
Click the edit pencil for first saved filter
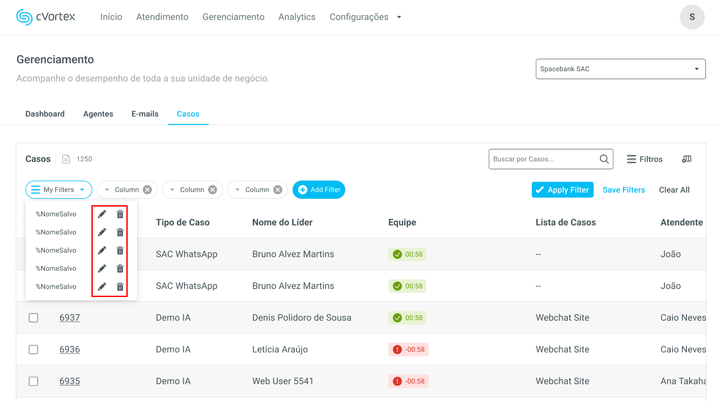click(102, 214)
